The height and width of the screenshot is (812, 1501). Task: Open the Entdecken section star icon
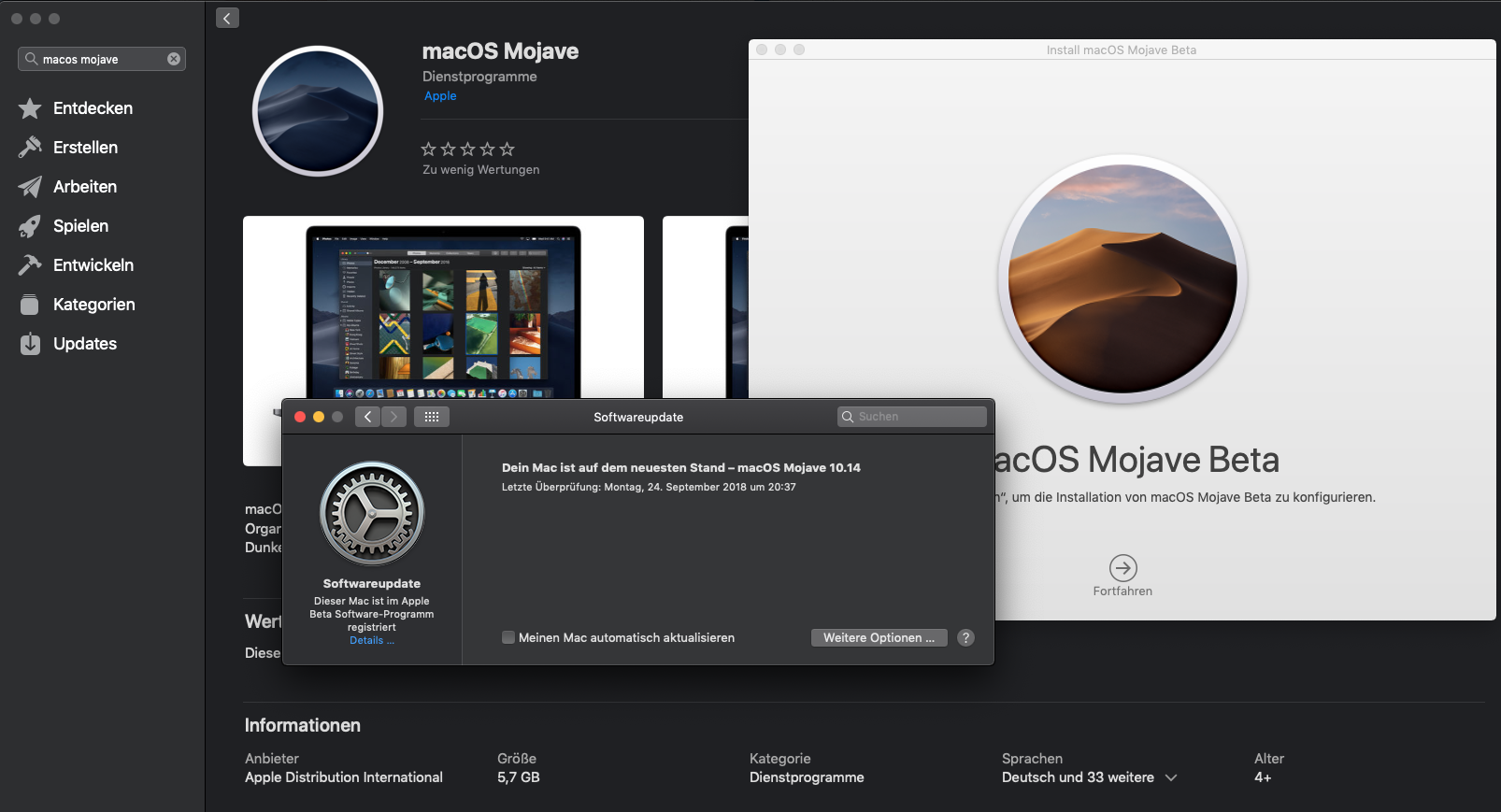point(30,108)
